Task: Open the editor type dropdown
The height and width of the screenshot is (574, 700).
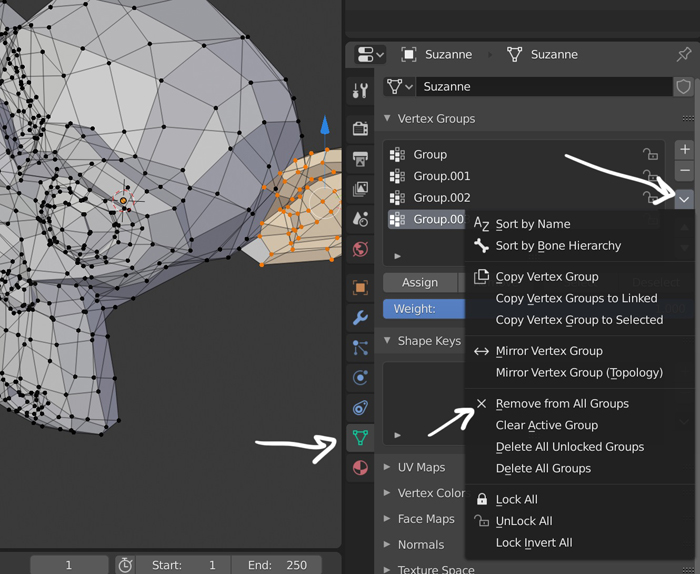Action: pyautogui.click(x=370, y=54)
